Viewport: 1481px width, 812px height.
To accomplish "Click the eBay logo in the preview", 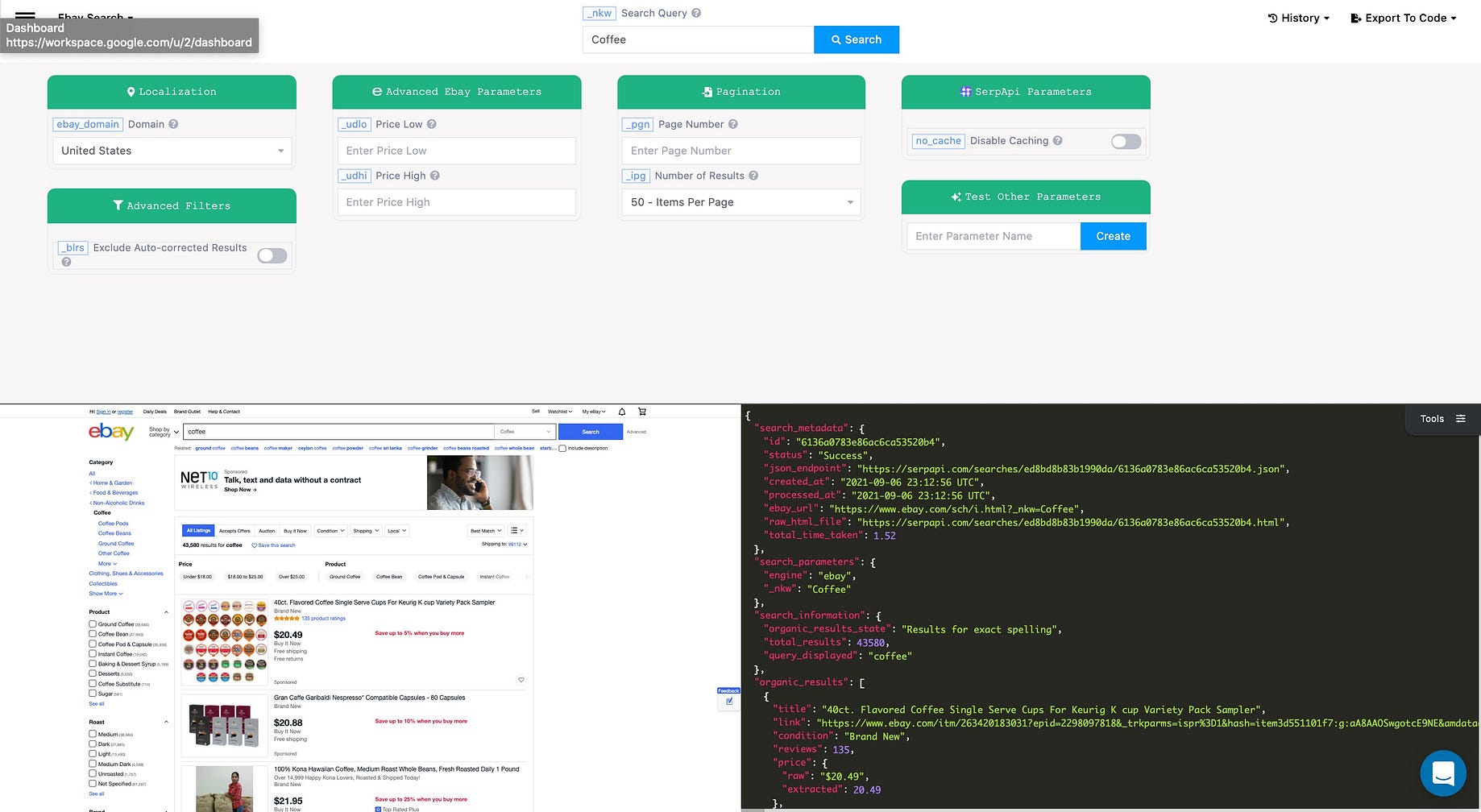I will click(x=110, y=432).
